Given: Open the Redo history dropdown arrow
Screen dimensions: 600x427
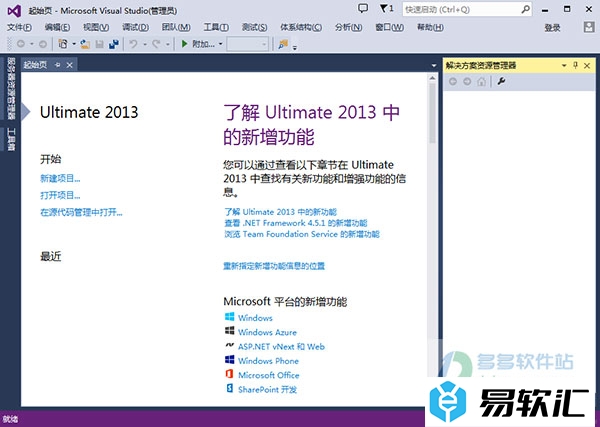Looking at the screenshot, I should (168, 44).
